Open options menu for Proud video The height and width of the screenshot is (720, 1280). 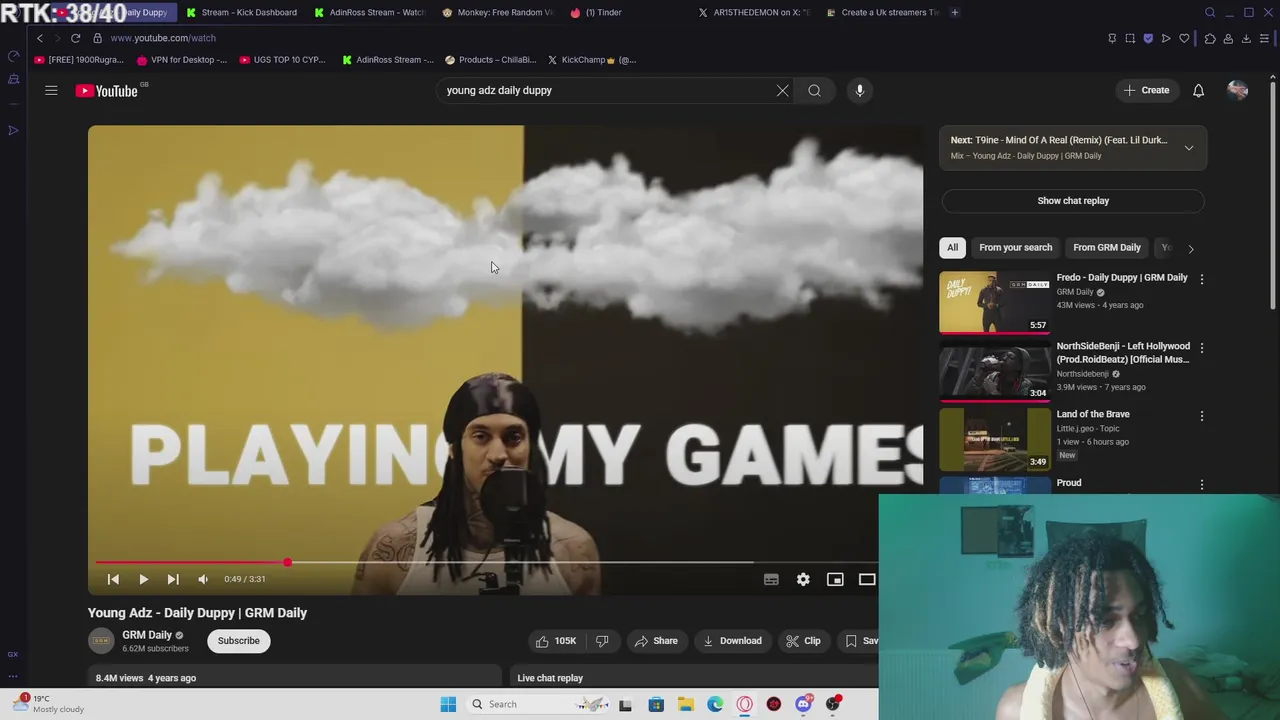[x=1201, y=485]
